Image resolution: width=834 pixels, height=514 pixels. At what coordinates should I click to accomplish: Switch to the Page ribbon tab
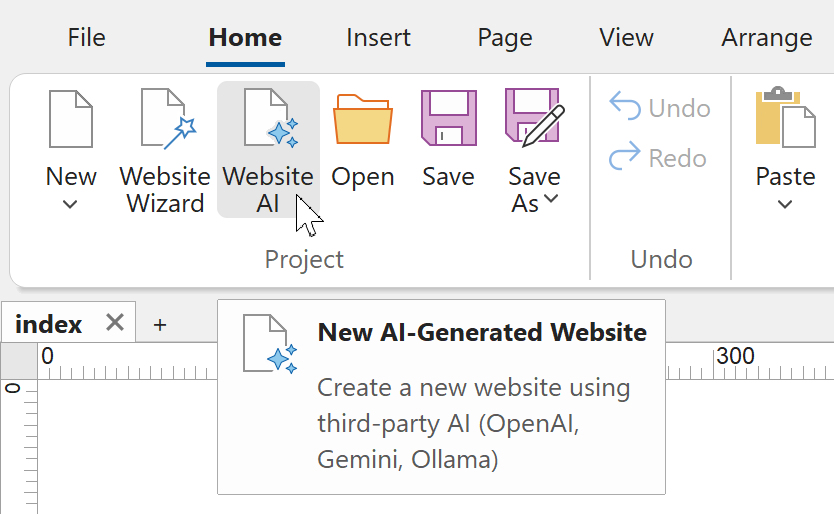coord(505,38)
